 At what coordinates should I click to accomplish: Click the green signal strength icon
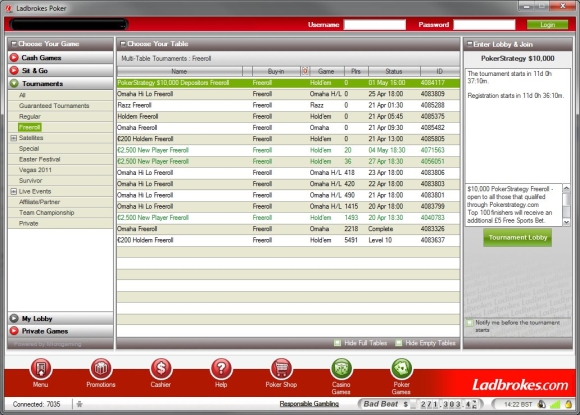tap(555, 404)
